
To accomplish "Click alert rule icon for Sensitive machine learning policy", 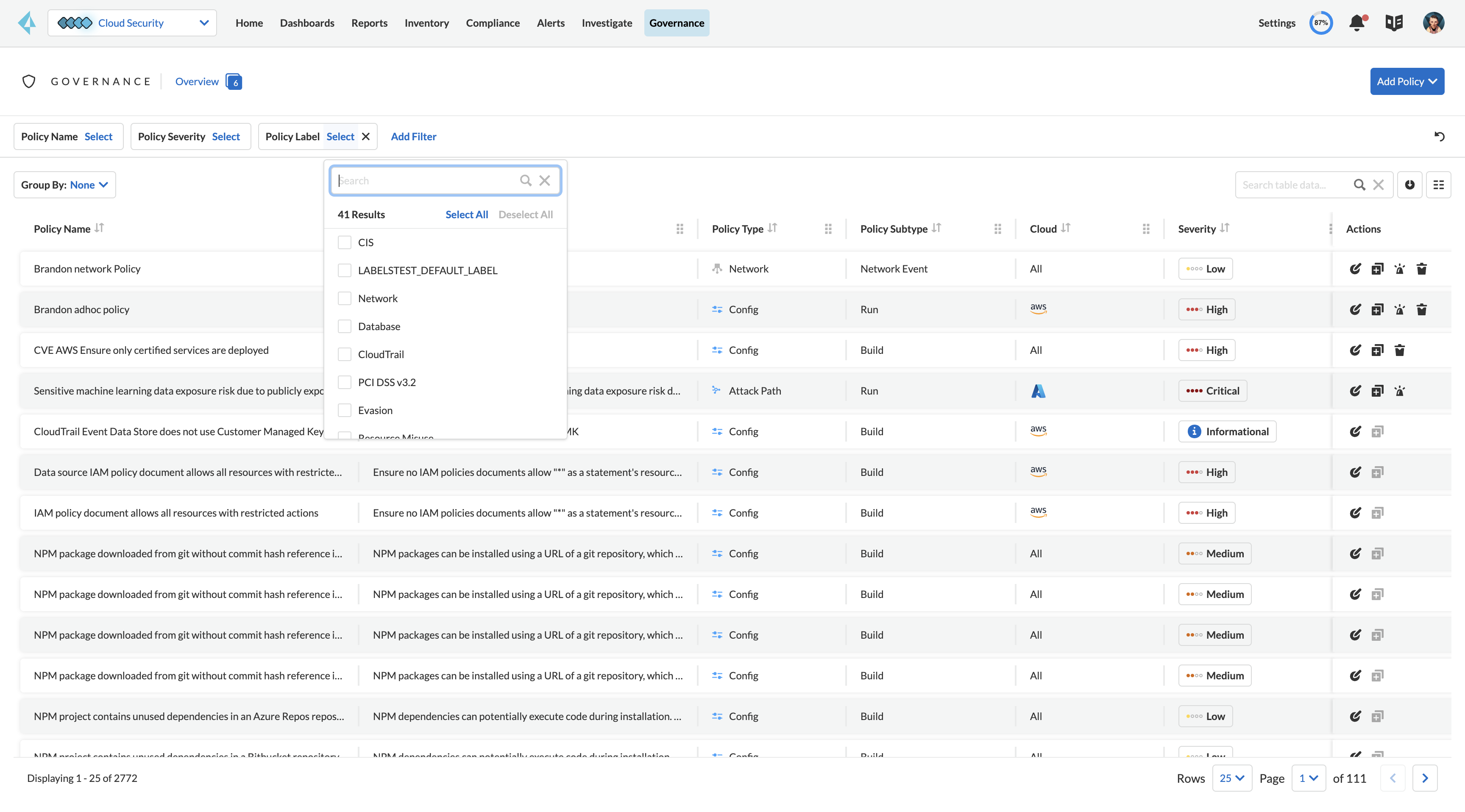I will (x=1399, y=391).
